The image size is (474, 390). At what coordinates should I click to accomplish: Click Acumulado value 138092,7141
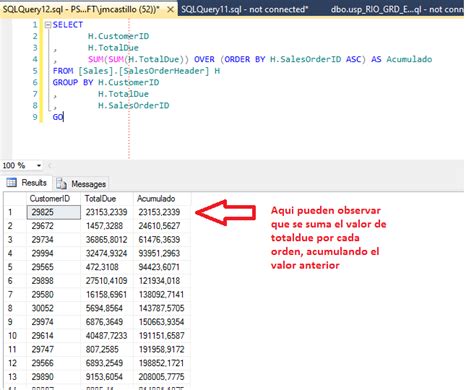[162, 295]
